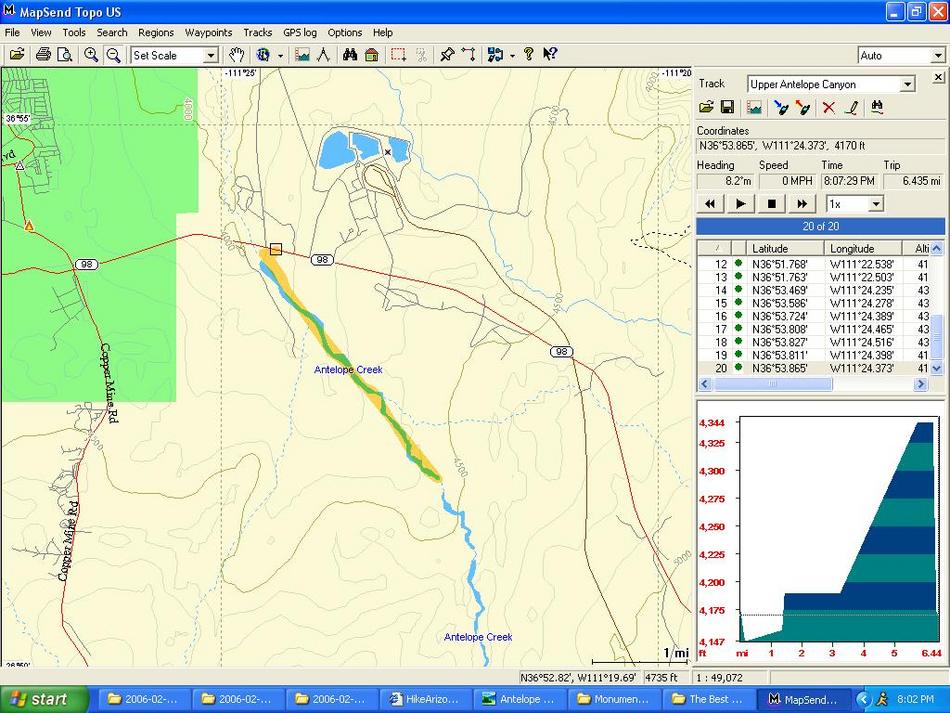Select track point row 14
Screen dimensions: 950x713
click(x=814, y=290)
